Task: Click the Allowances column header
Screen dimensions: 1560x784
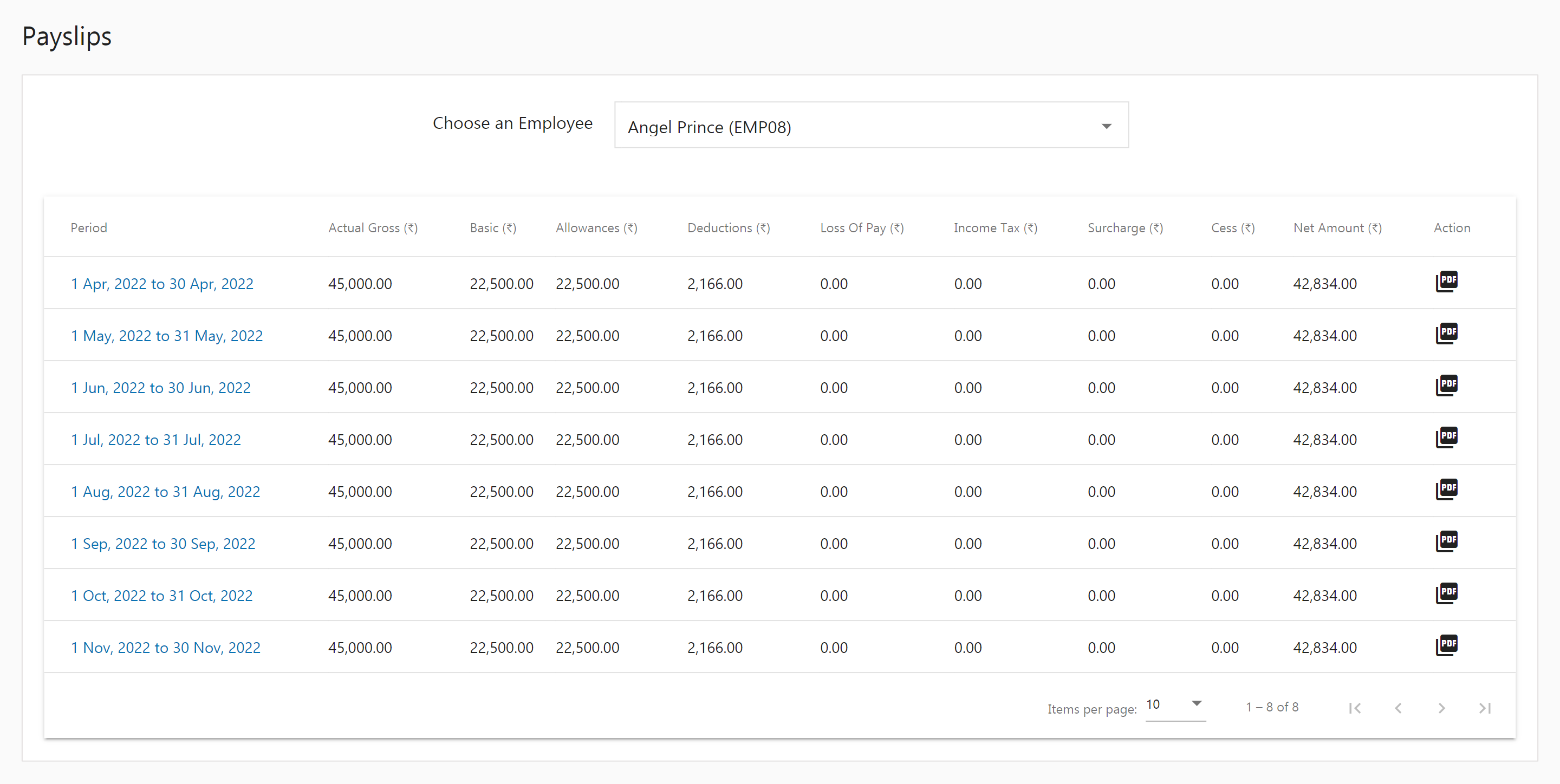Action: coord(596,228)
